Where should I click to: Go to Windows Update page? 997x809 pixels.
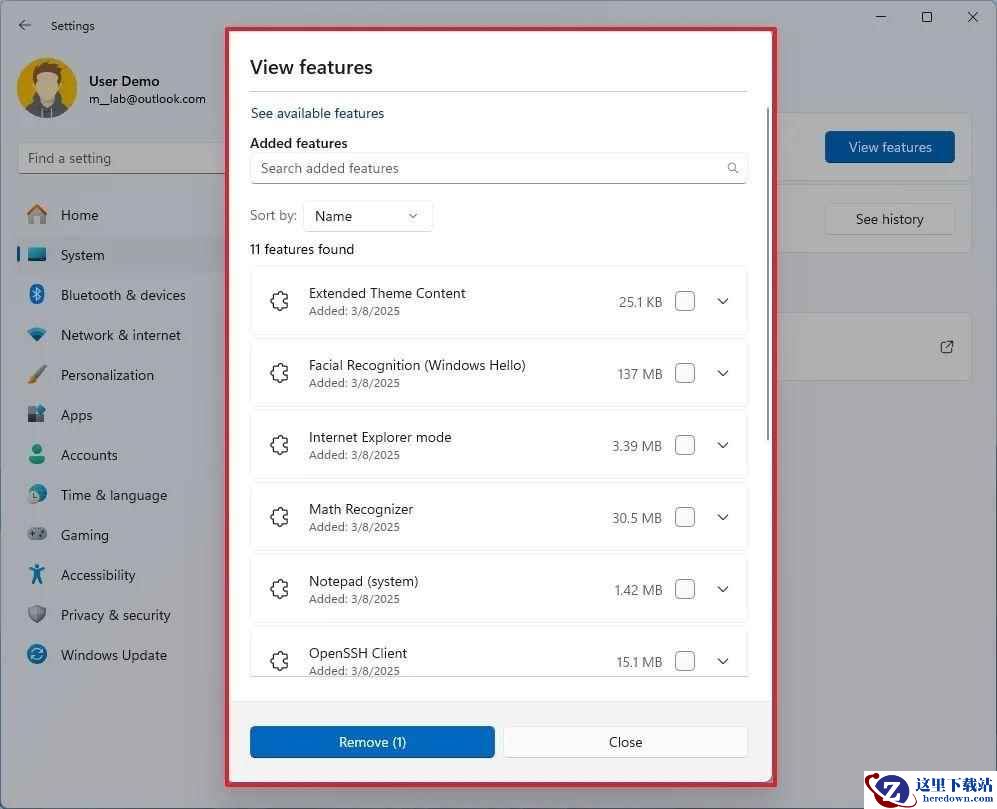click(x=114, y=655)
